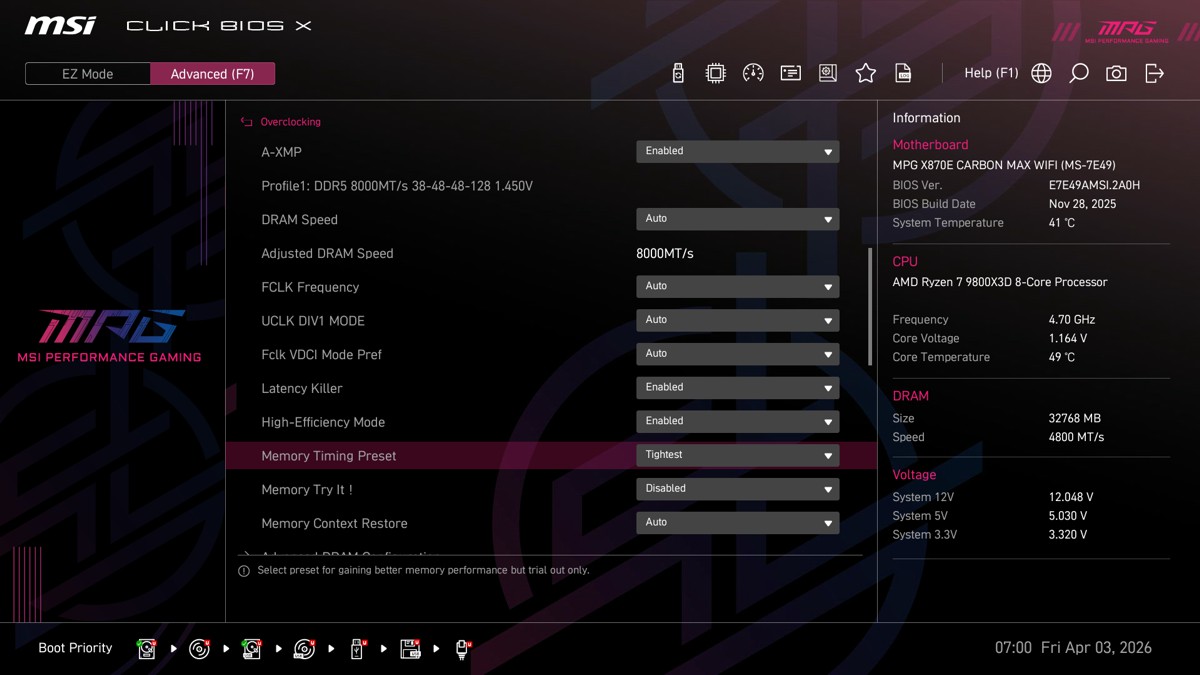This screenshot has width=1200, height=675.
Task: Expand the DRAM Speed dropdown
Action: (737, 219)
